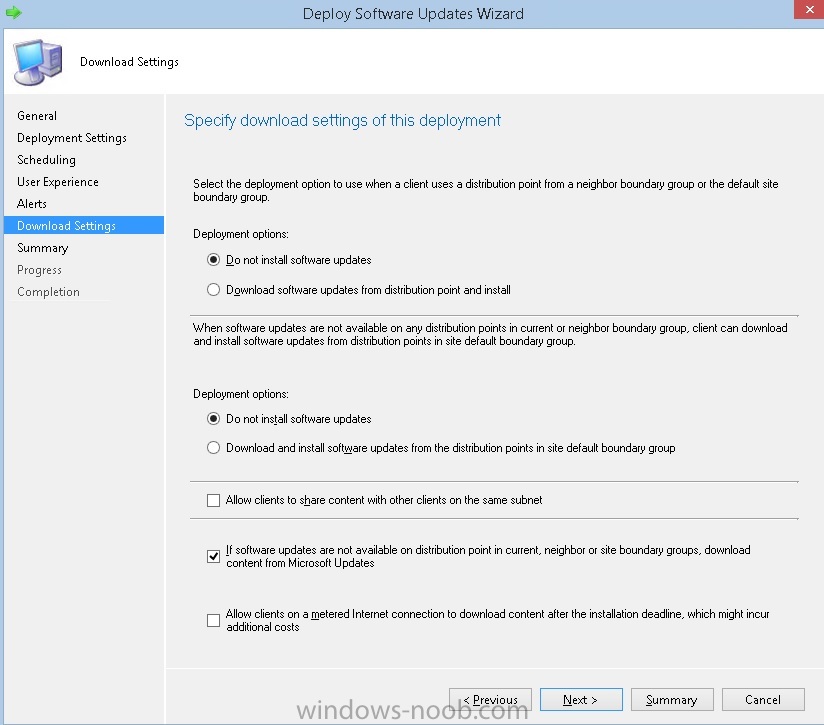824x725 pixels.
Task: Close the Deploy Software Updates Wizard
Action: (809, 9)
